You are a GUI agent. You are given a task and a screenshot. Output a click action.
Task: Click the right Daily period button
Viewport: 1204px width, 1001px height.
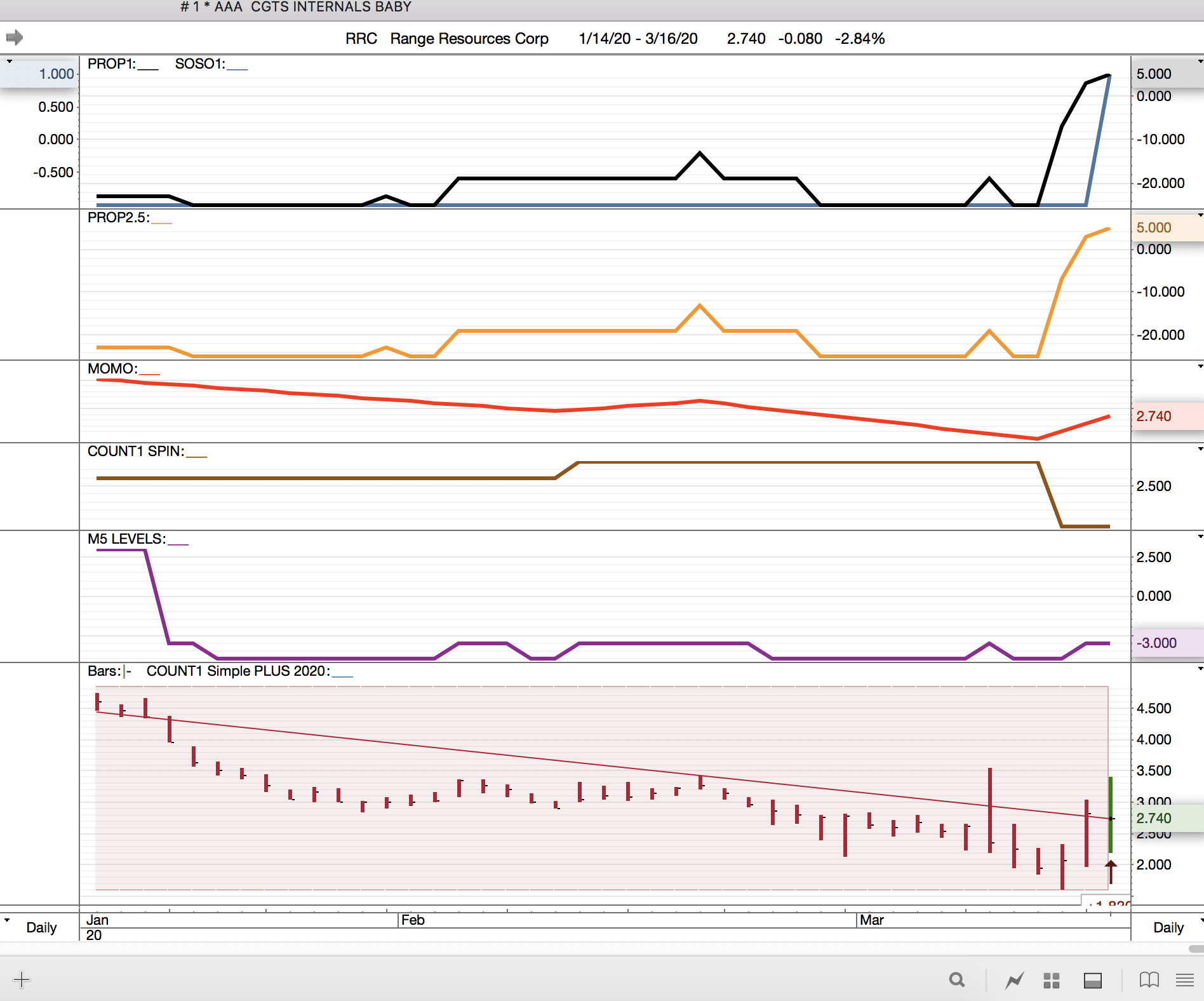click(1168, 927)
